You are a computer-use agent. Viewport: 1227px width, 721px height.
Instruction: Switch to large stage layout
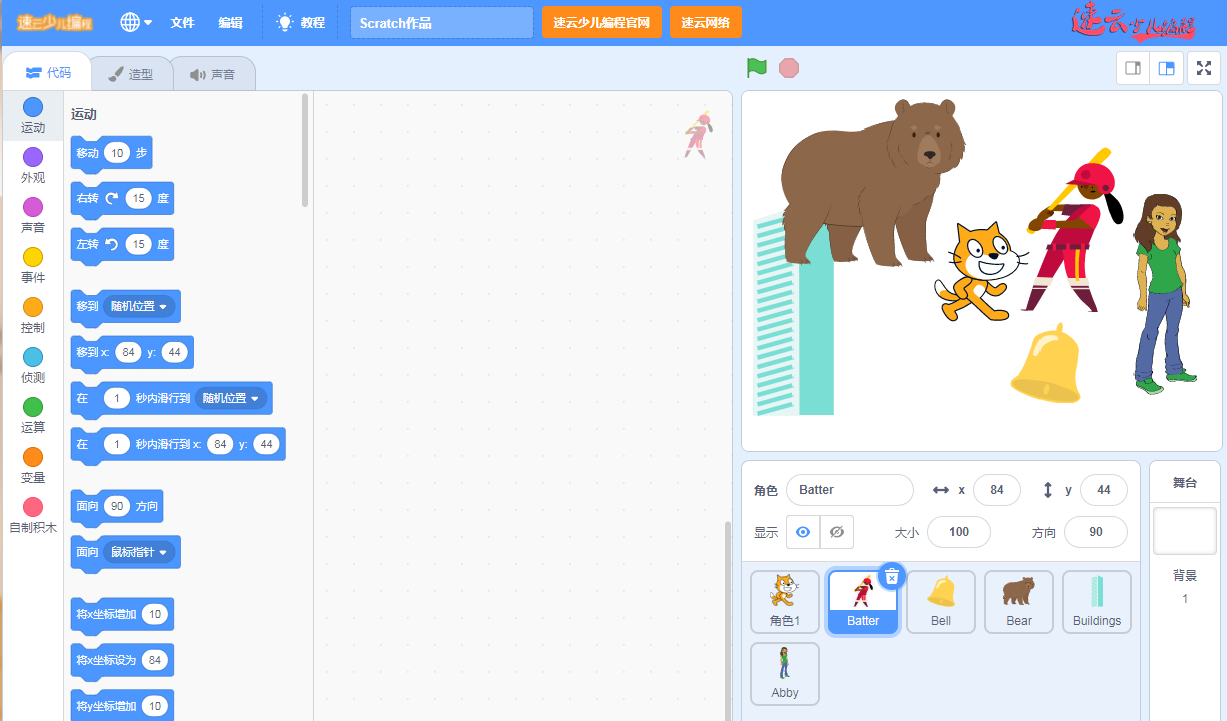coord(1166,68)
